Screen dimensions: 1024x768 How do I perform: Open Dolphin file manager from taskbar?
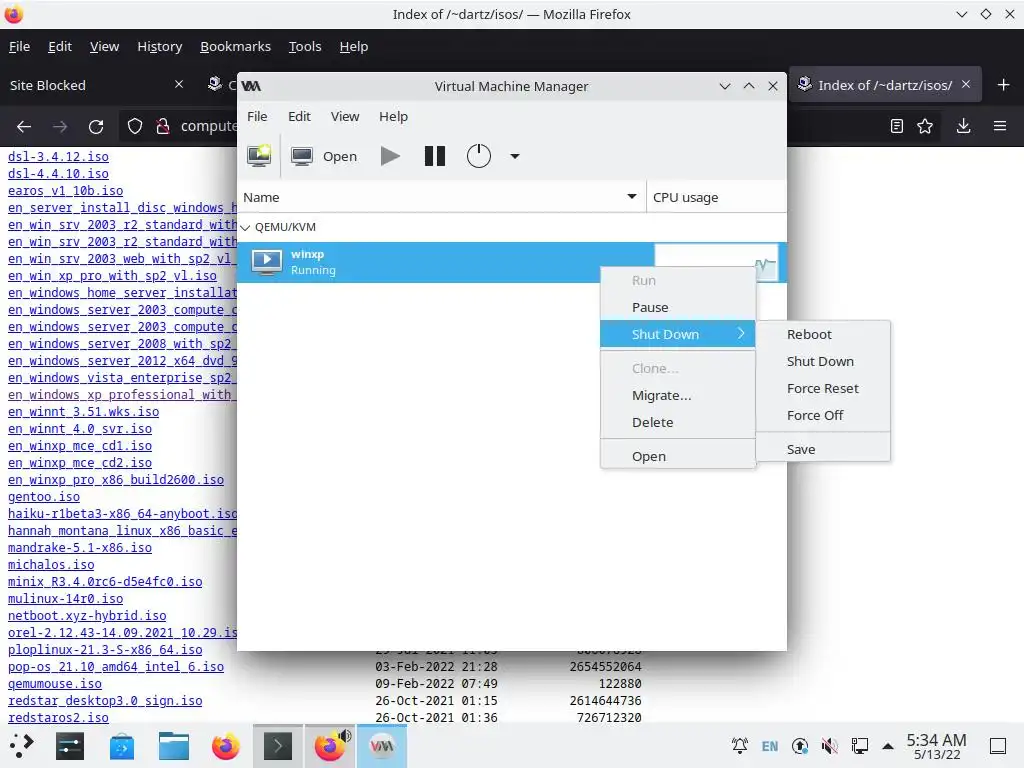pos(174,745)
